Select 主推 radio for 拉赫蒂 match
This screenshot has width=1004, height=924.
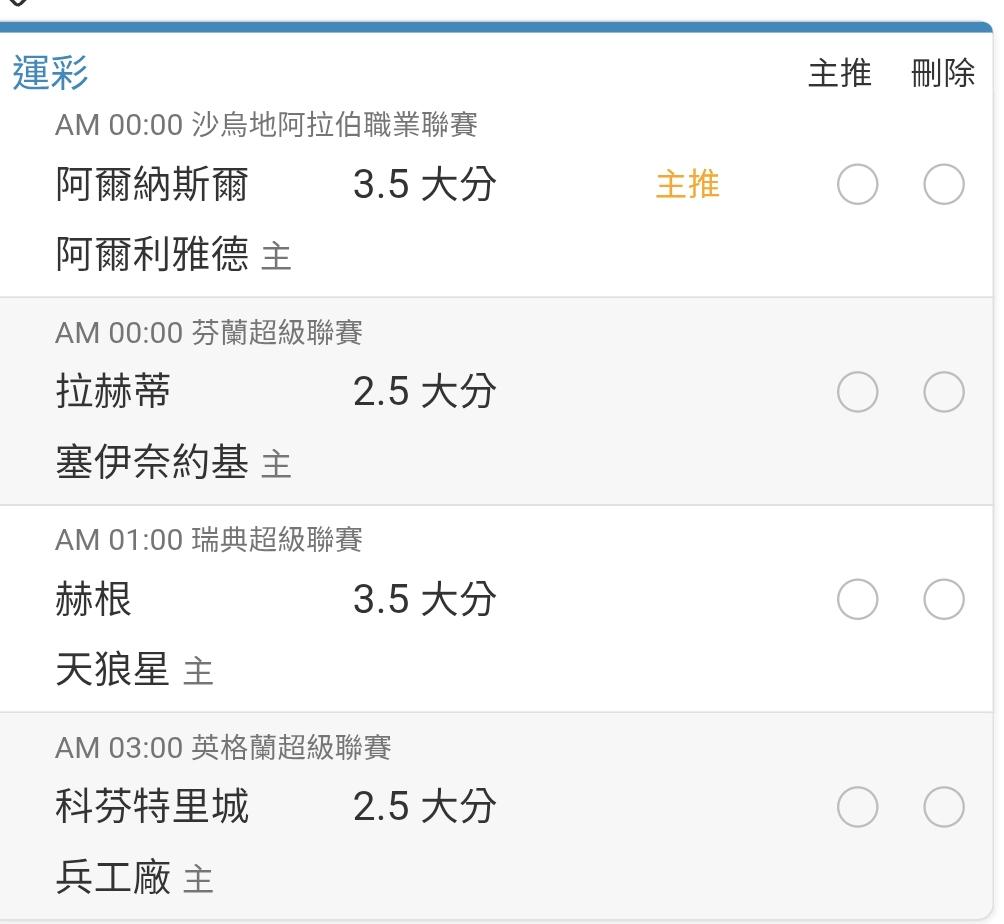tap(857, 392)
